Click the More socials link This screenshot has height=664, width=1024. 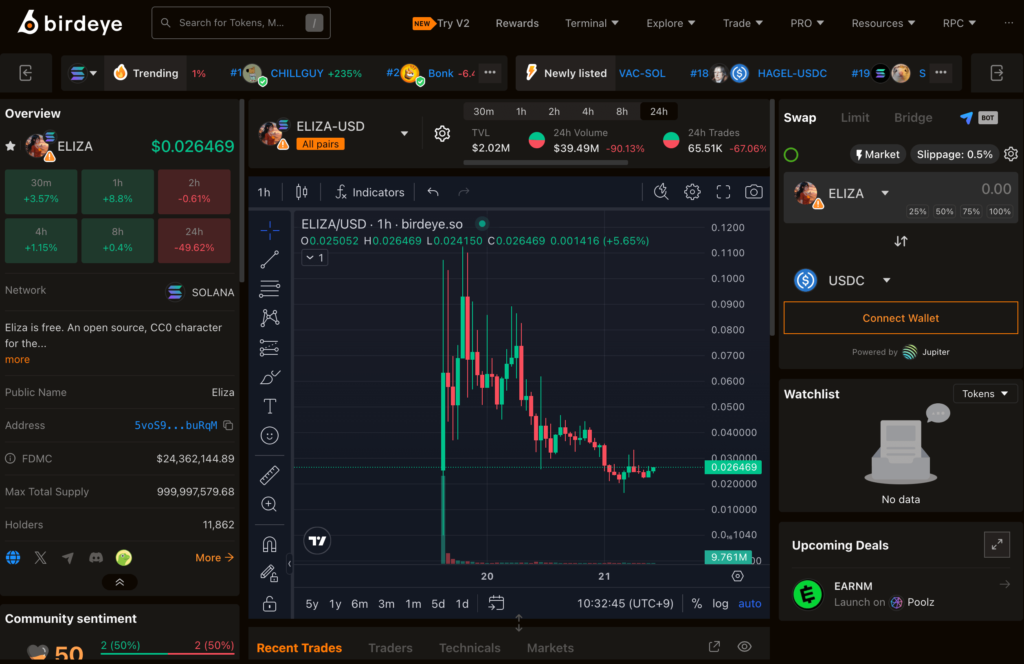tap(214, 558)
